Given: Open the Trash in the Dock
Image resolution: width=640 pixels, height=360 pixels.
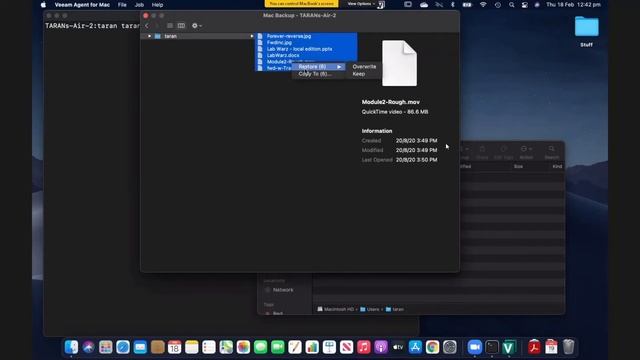Looking at the screenshot, I should 568,347.
